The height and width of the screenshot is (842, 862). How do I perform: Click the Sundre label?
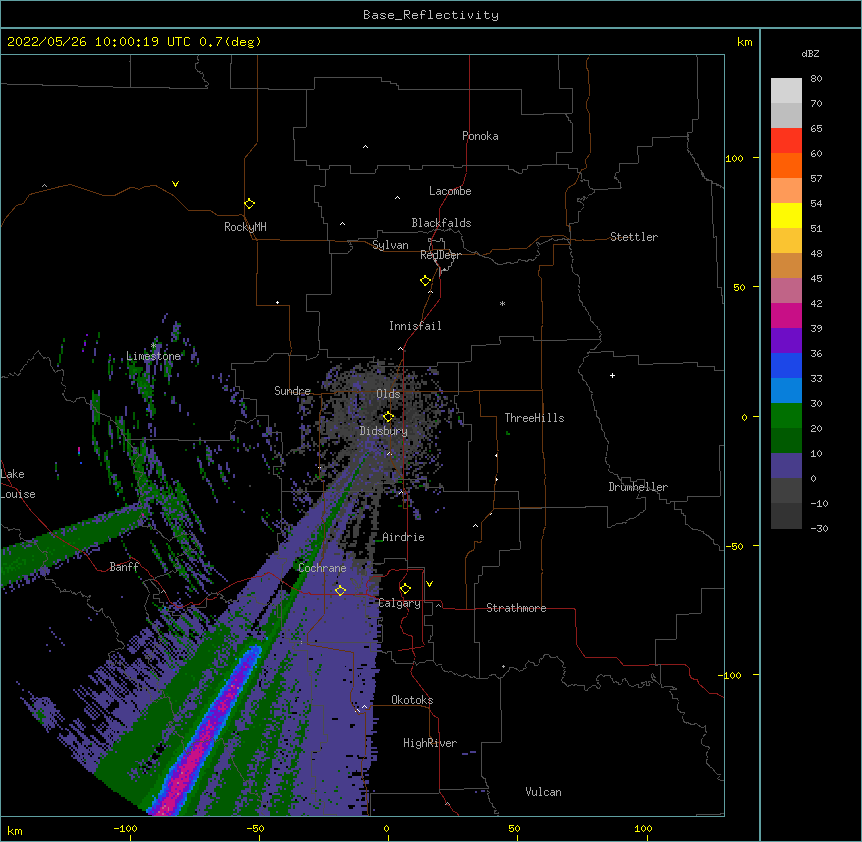click(x=292, y=391)
